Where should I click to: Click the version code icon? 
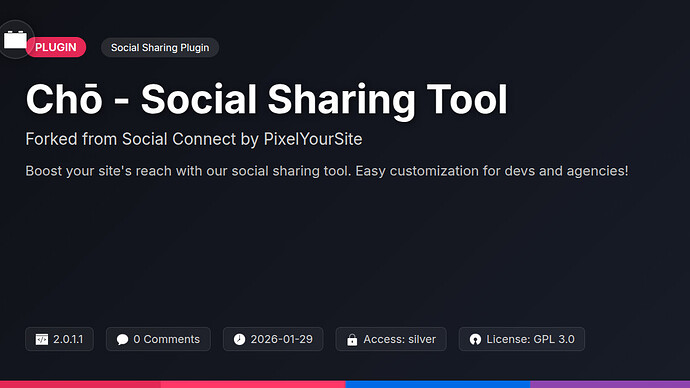click(42, 339)
